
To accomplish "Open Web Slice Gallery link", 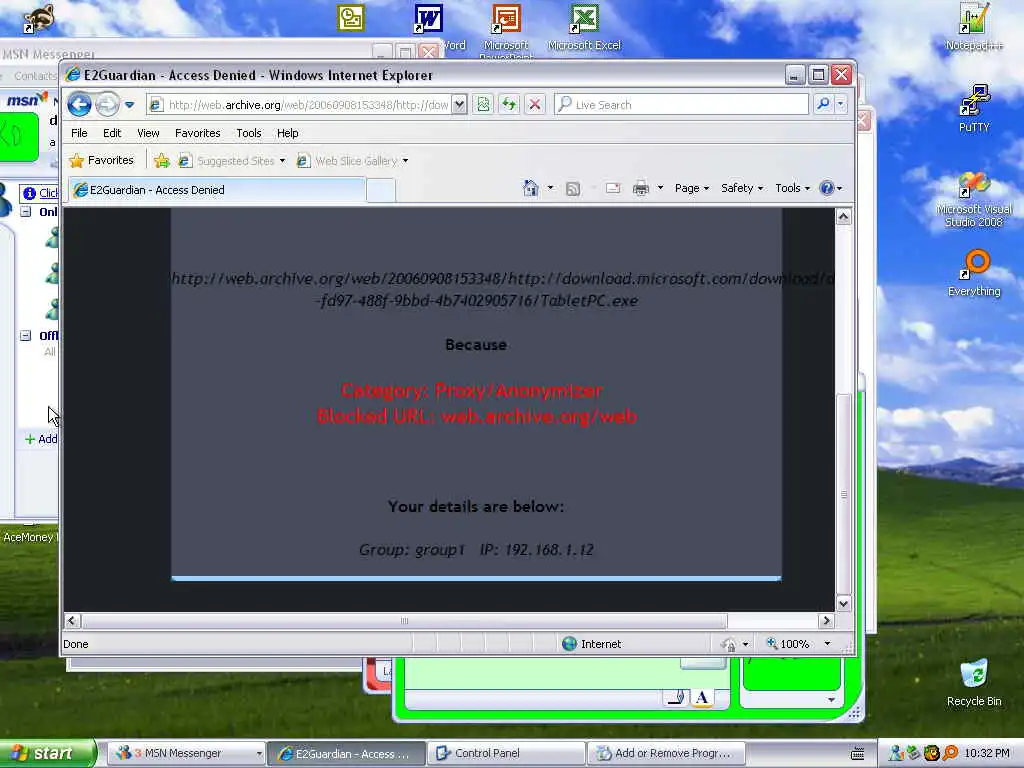I will click(x=352, y=161).
